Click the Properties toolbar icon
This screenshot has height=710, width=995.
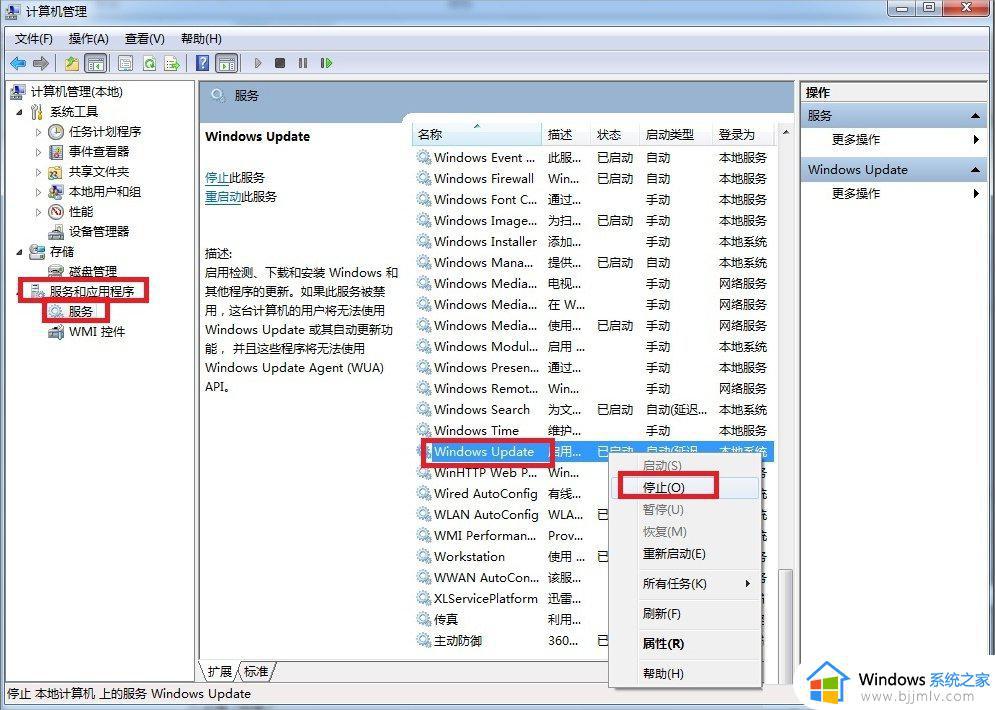(126, 63)
